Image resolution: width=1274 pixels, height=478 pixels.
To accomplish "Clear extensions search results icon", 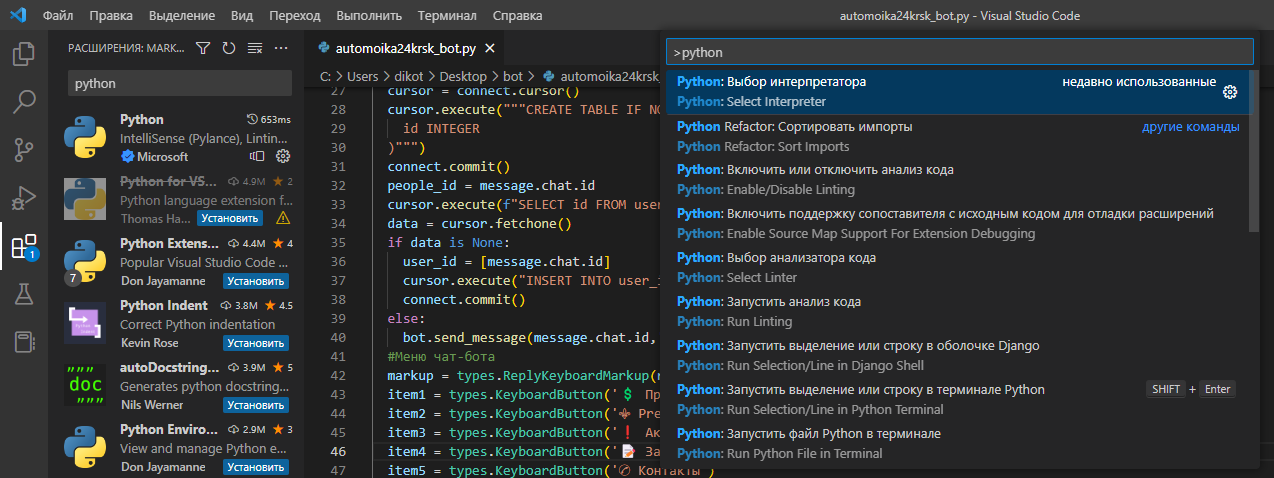I will click(255, 48).
